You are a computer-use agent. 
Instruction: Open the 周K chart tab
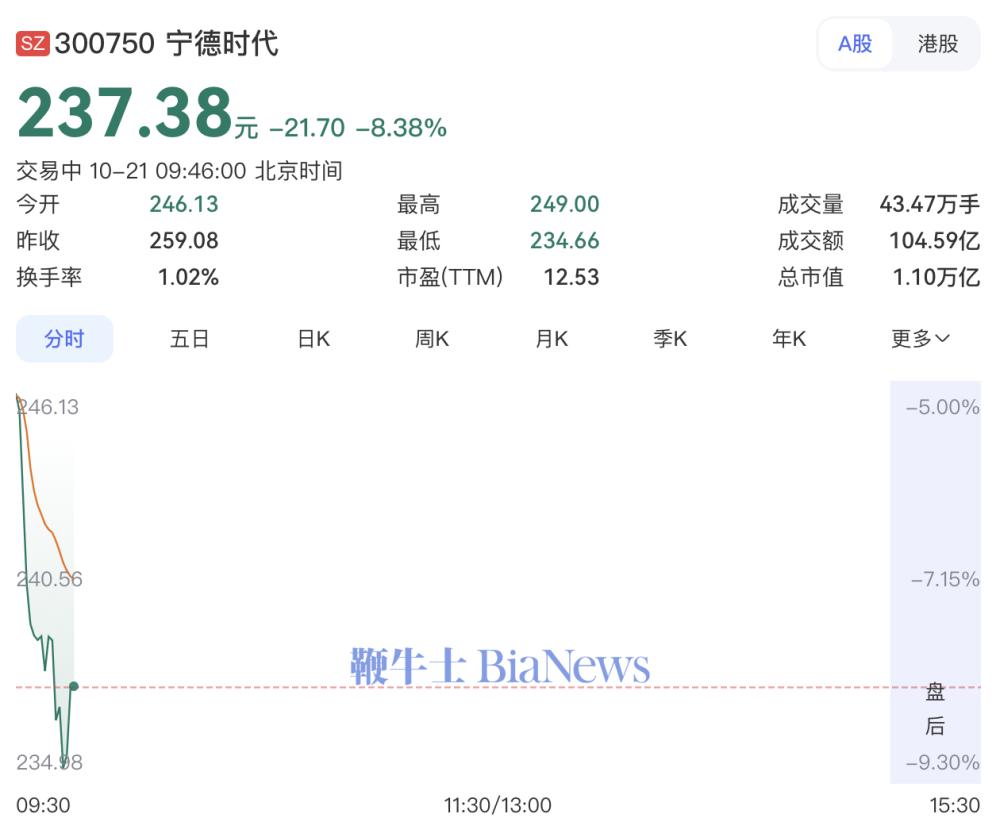[432, 338]
